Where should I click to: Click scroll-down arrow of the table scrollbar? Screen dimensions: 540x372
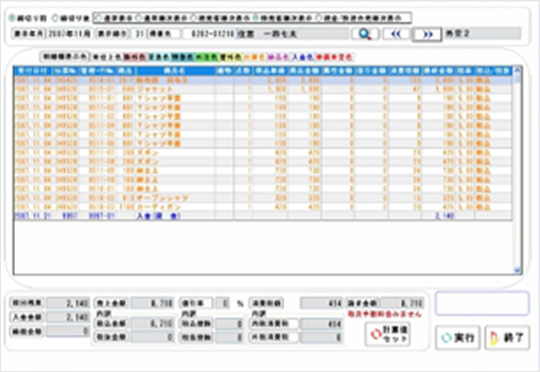[x=517, y=270]
